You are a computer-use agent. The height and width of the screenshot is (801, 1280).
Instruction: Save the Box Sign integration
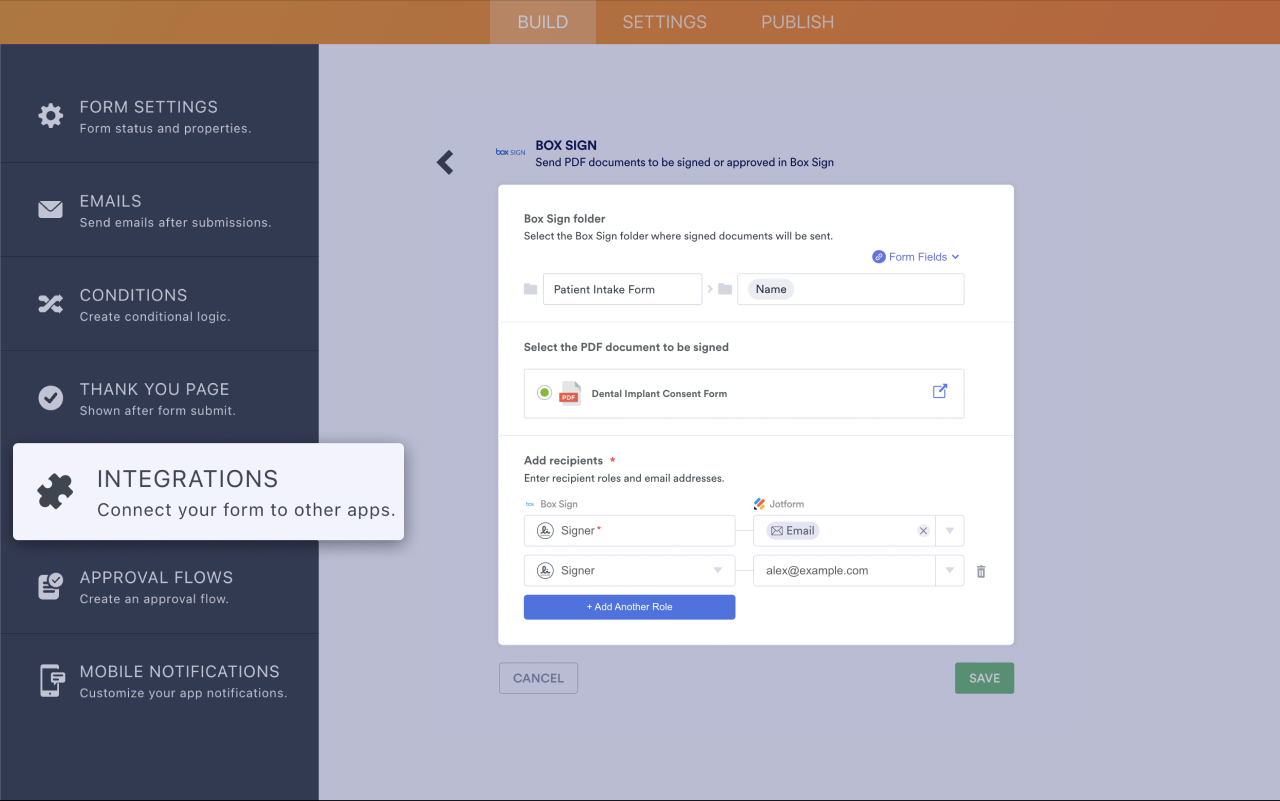pos(984,677)
